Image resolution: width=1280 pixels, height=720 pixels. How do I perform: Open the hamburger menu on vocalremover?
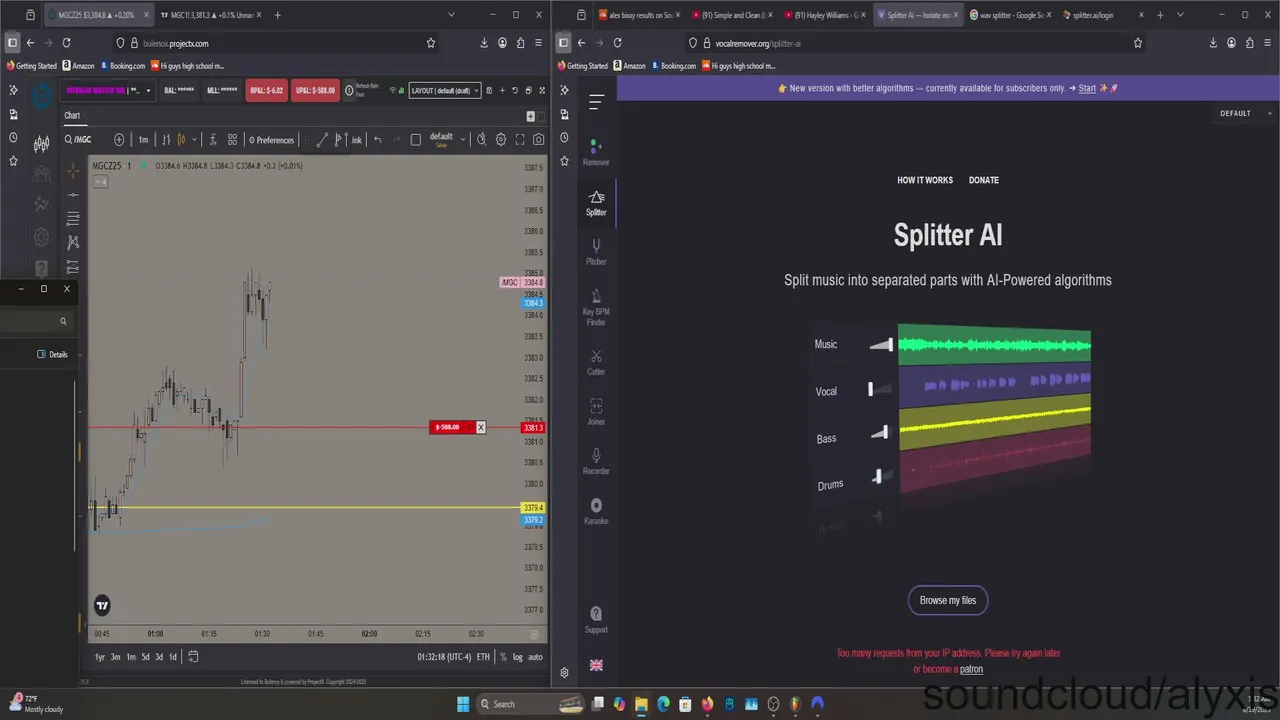click(x=596, y=102)
